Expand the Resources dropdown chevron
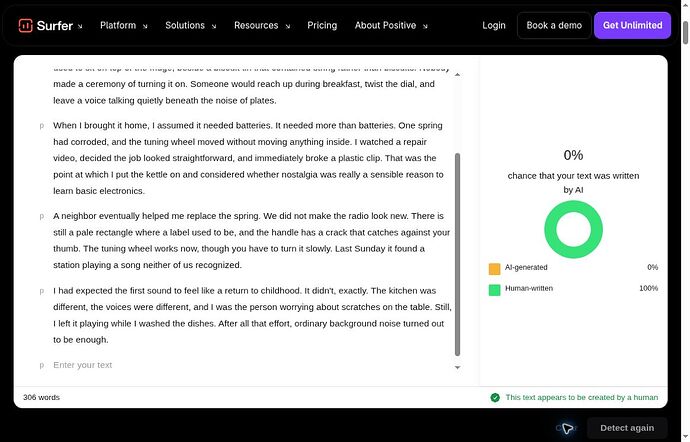Image resolution: width=690 pixels, height=442 pixels. pos(288,26)
